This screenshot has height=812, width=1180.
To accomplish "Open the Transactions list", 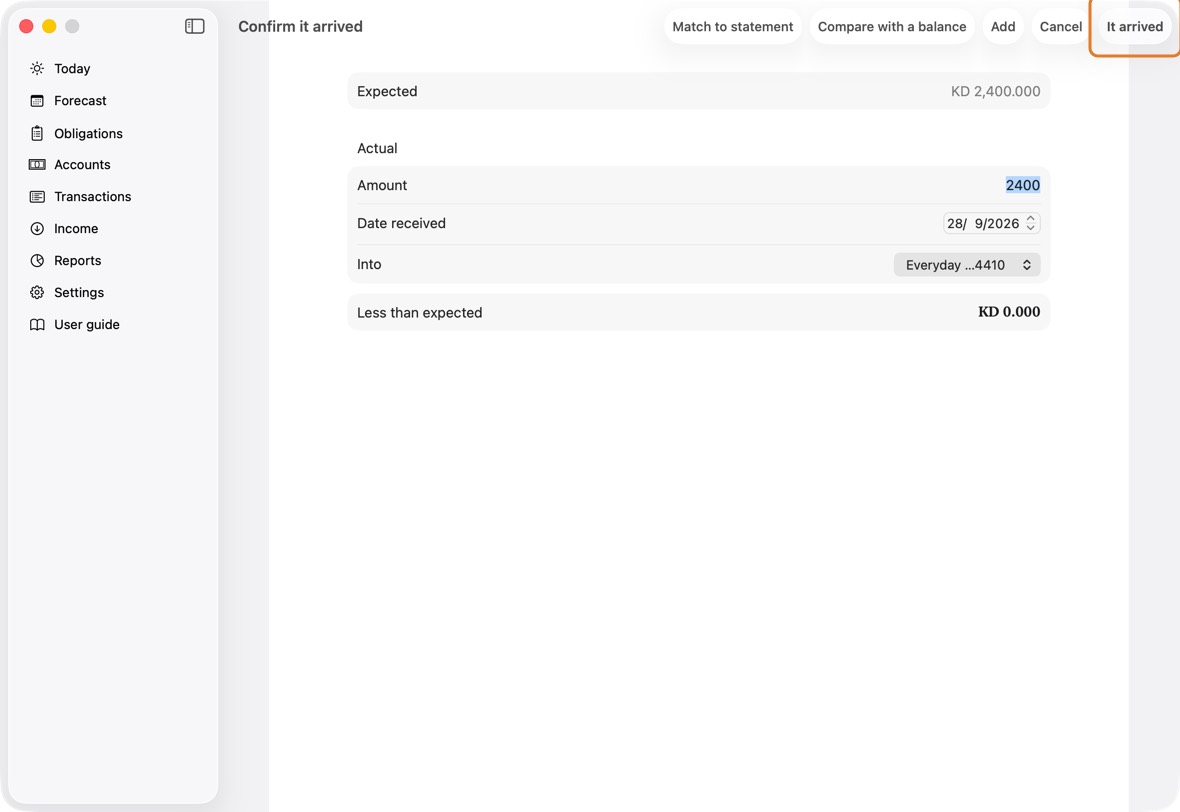I will coord(93,196).
